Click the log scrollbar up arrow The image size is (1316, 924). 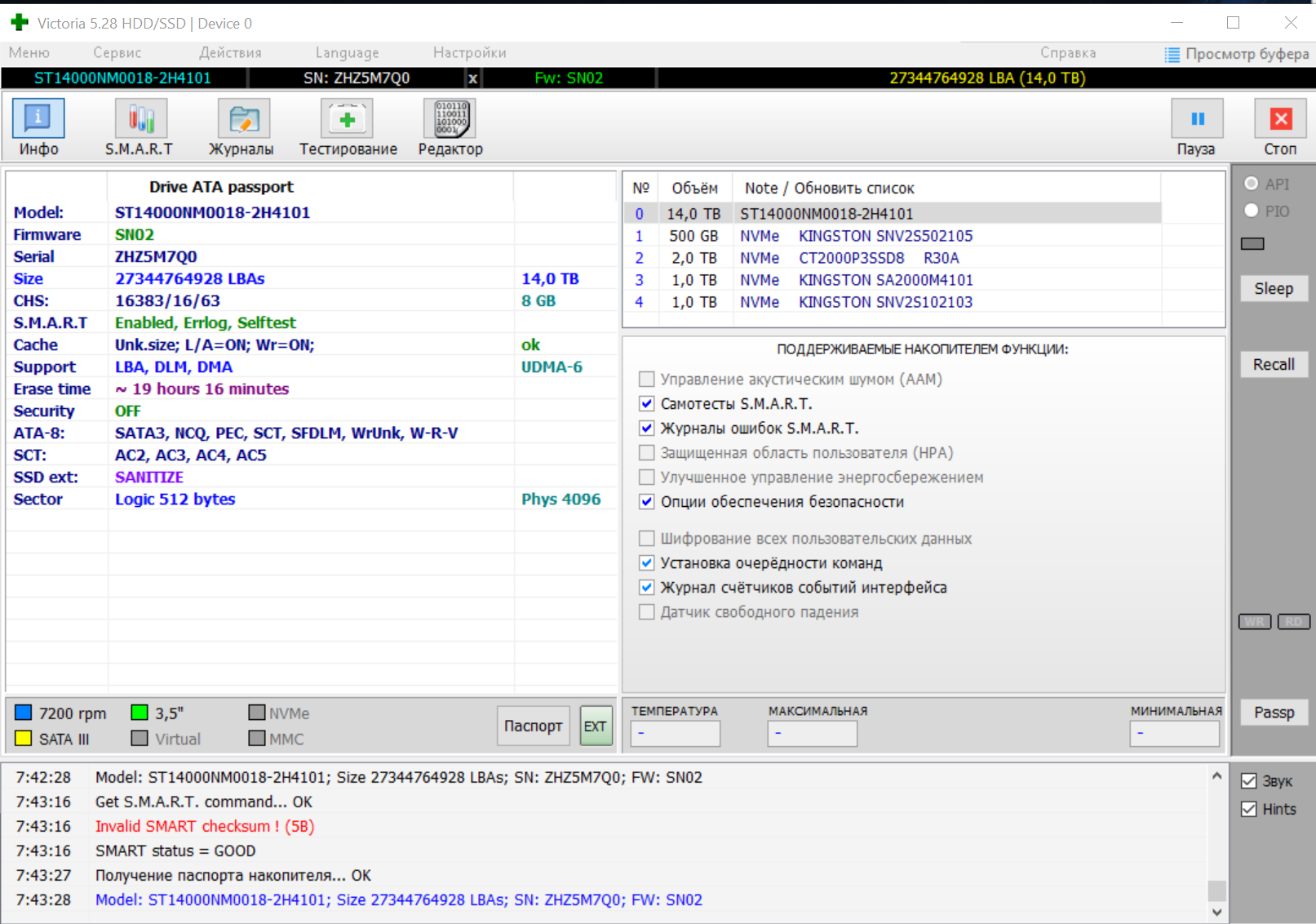[1216, 775]
